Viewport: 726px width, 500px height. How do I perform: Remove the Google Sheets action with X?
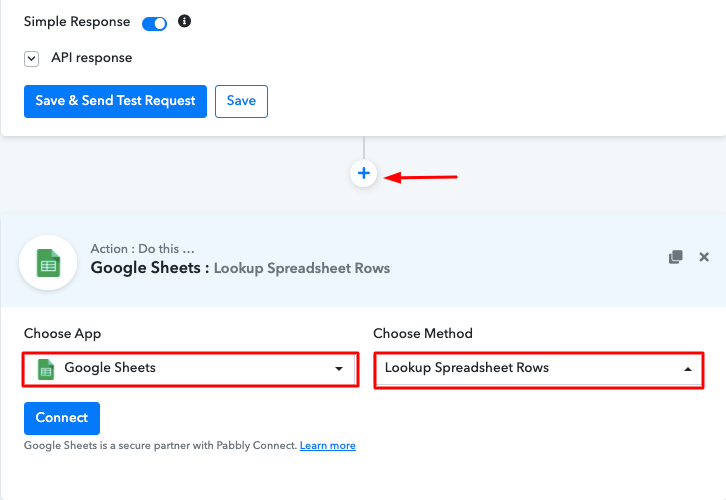(704, 257)
